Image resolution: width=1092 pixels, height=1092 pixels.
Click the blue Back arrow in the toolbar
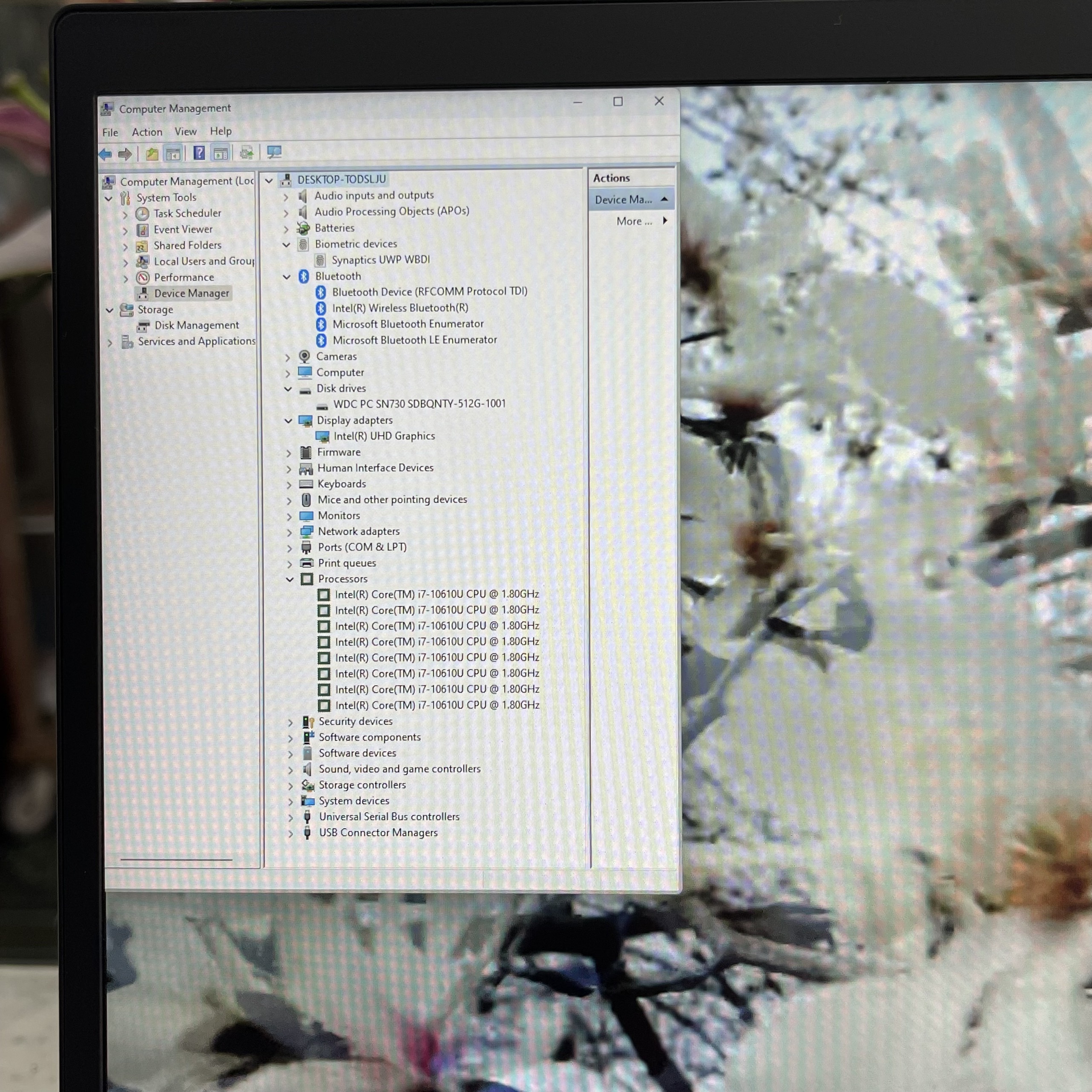point(106,154)
